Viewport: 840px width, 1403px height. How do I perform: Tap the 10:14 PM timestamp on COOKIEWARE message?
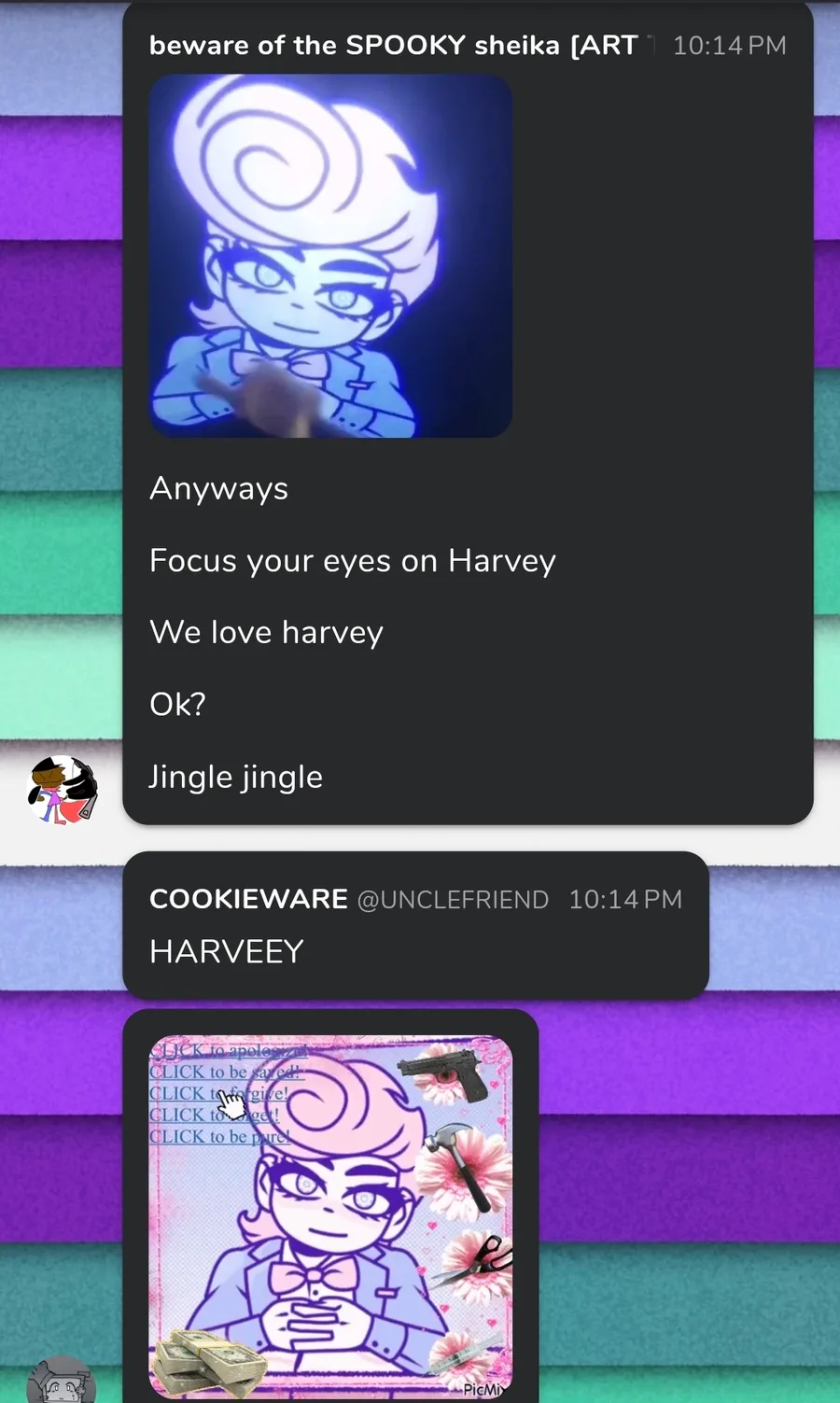625,899
